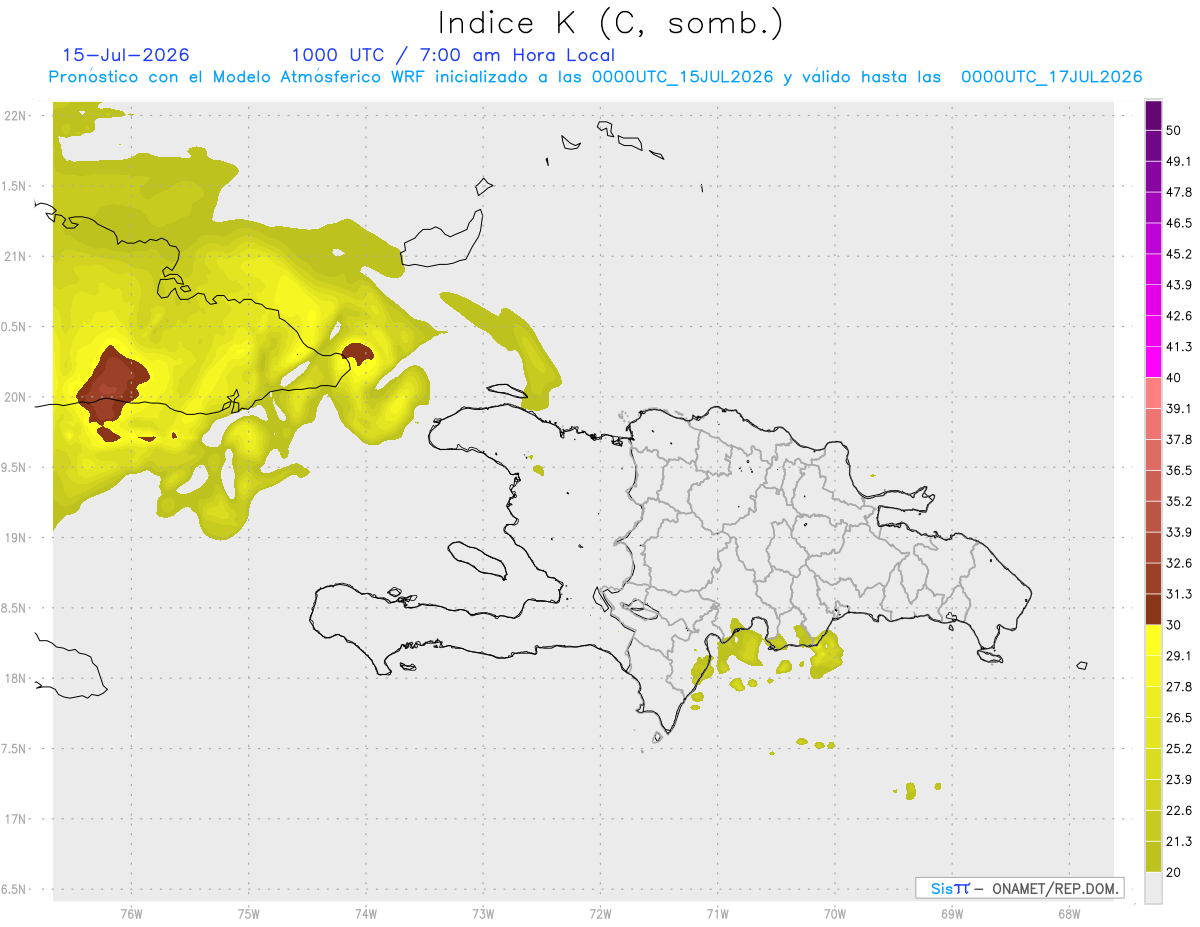Click the "73W" longitude label
This screenshot has height=927, width=1200.
(483, 913)
